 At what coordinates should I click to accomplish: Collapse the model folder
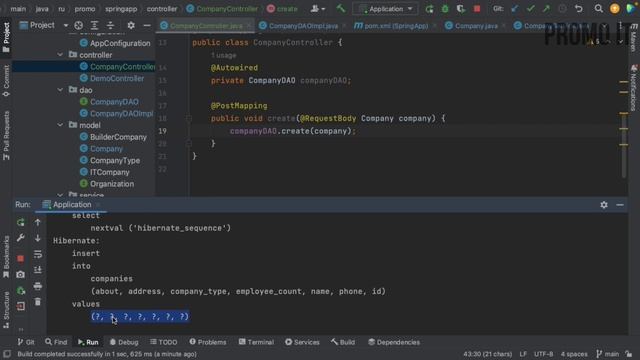coord(60,125)
